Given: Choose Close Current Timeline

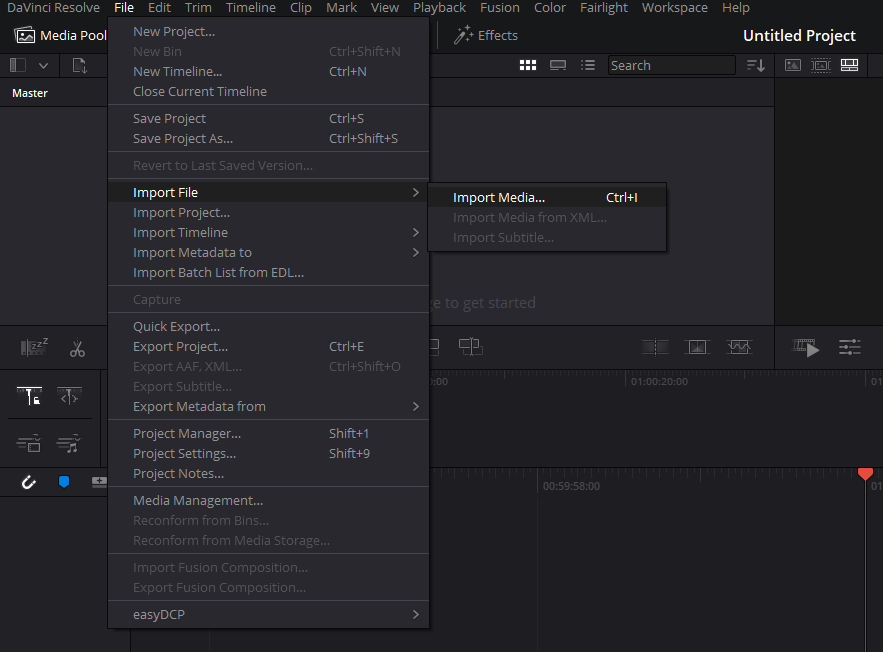Looking at the screenshot, I should pyautogui.click(x=268, y=91).
